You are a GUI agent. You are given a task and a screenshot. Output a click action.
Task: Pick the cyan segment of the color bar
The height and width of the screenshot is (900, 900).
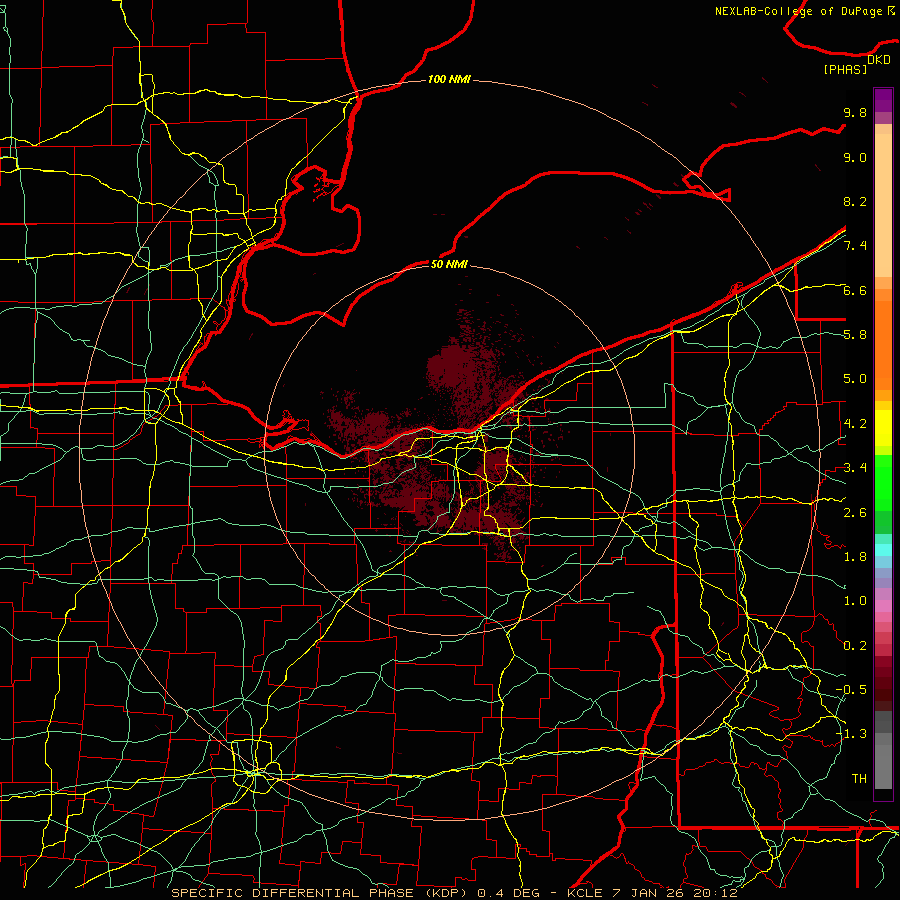[883, 550]
